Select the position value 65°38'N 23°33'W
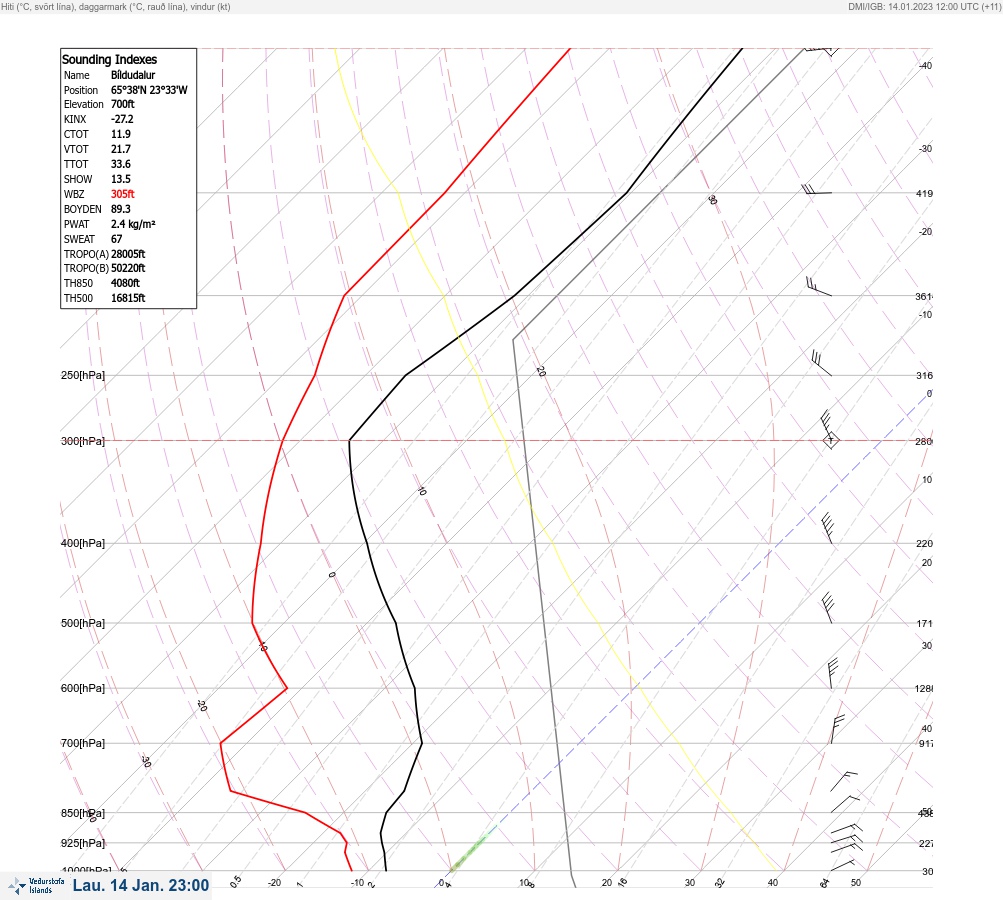The width and height of the screenshot is (1003, 900). pyautogui.click(x=149, y=90)
